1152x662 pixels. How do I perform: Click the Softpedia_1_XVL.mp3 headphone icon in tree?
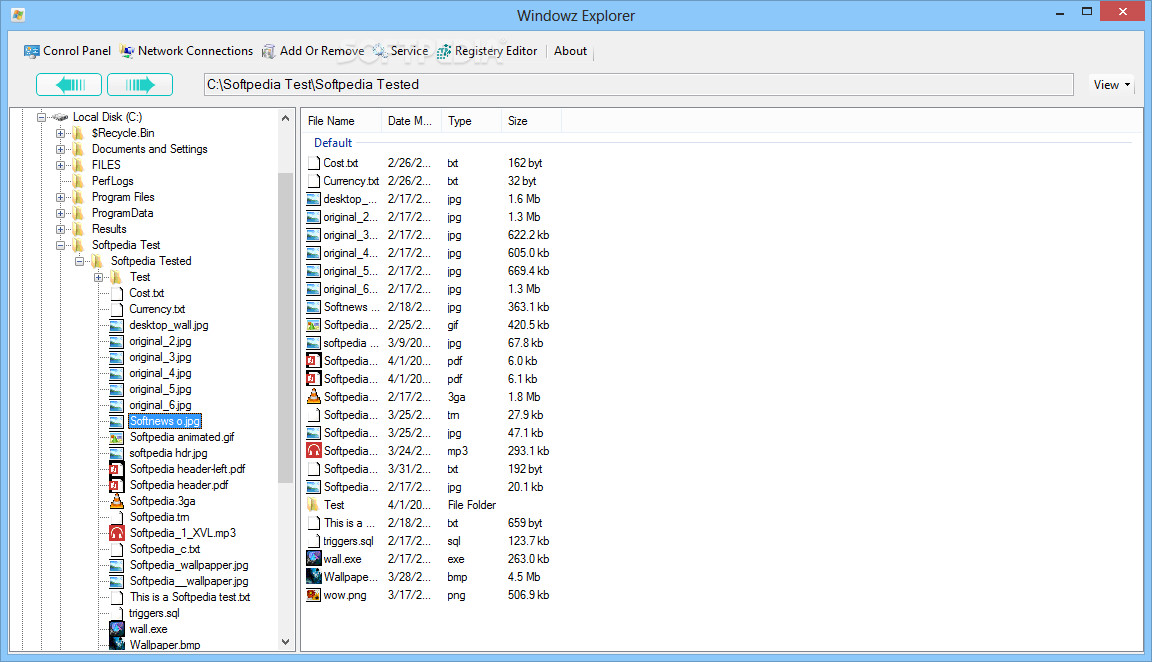click(117, 533)
